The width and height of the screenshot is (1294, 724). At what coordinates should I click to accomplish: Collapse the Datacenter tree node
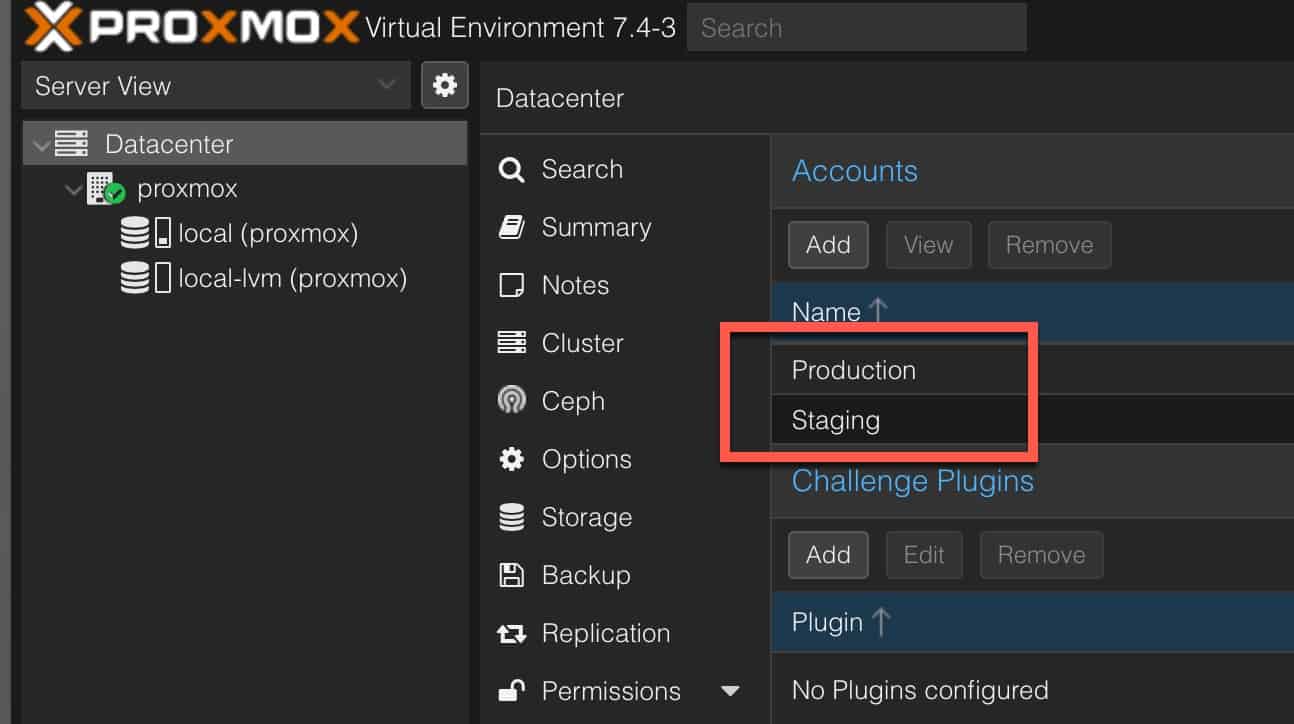click(40, 145)
